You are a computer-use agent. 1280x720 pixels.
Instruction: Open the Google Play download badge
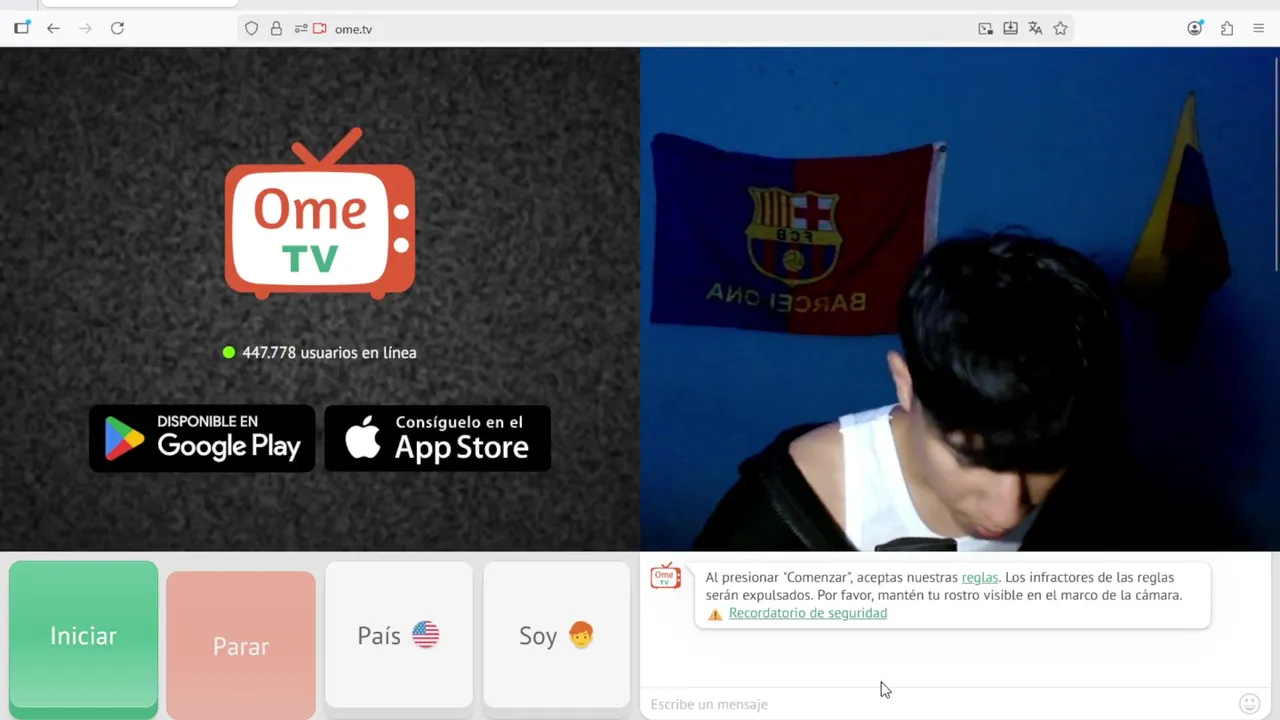[x=202, y=438]
